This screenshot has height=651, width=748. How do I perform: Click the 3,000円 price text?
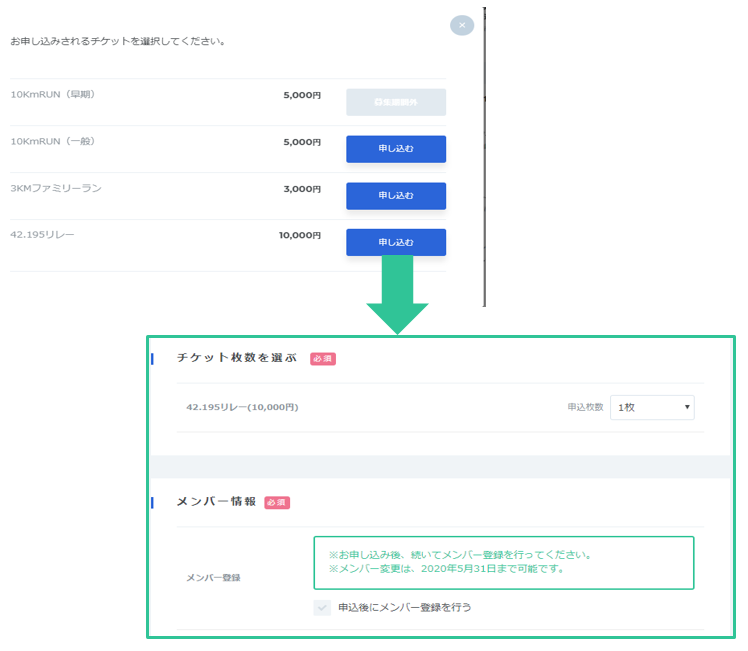(x=302, y=189)
